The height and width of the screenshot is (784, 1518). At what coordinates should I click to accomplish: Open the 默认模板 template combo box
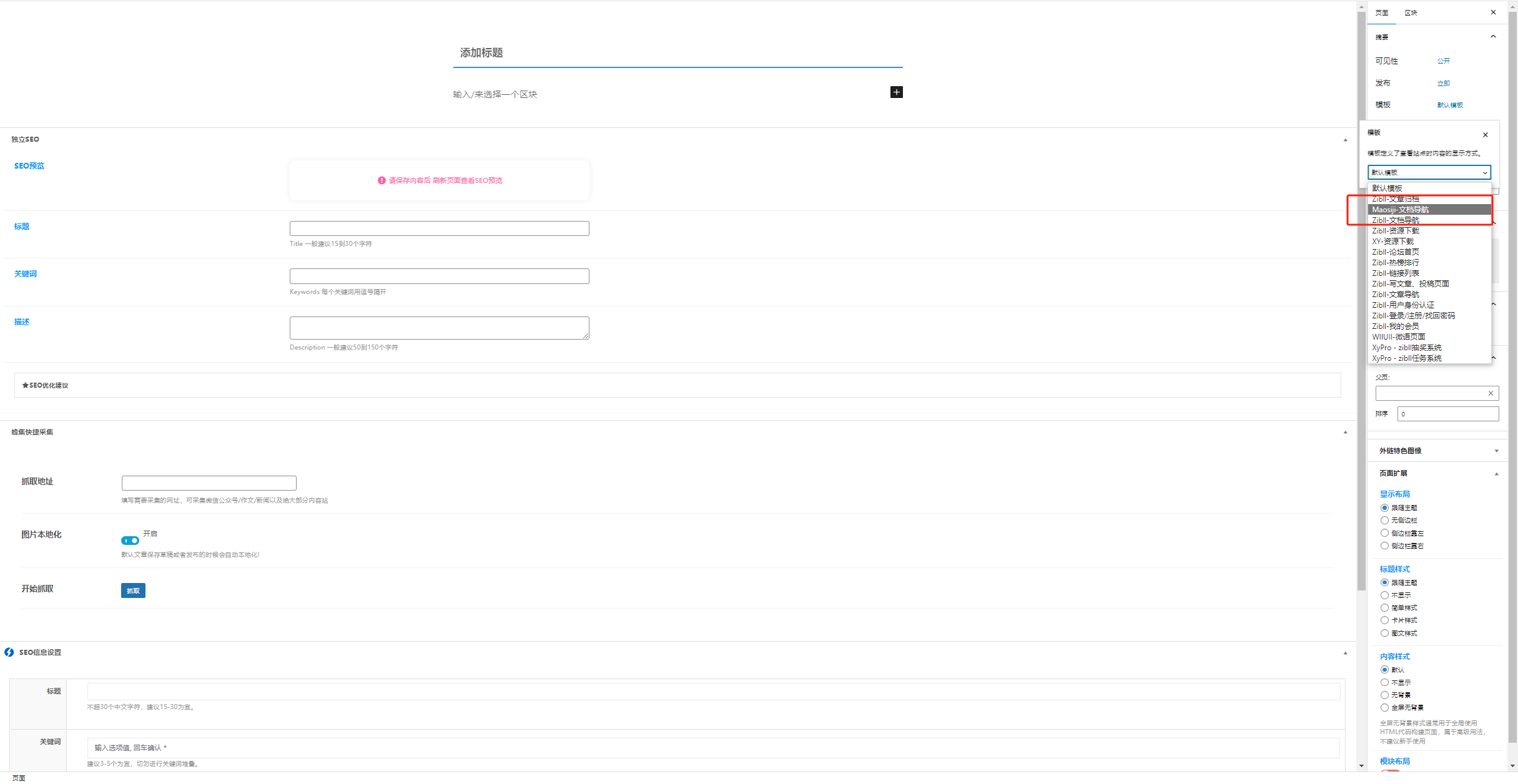coord(1429,172)
